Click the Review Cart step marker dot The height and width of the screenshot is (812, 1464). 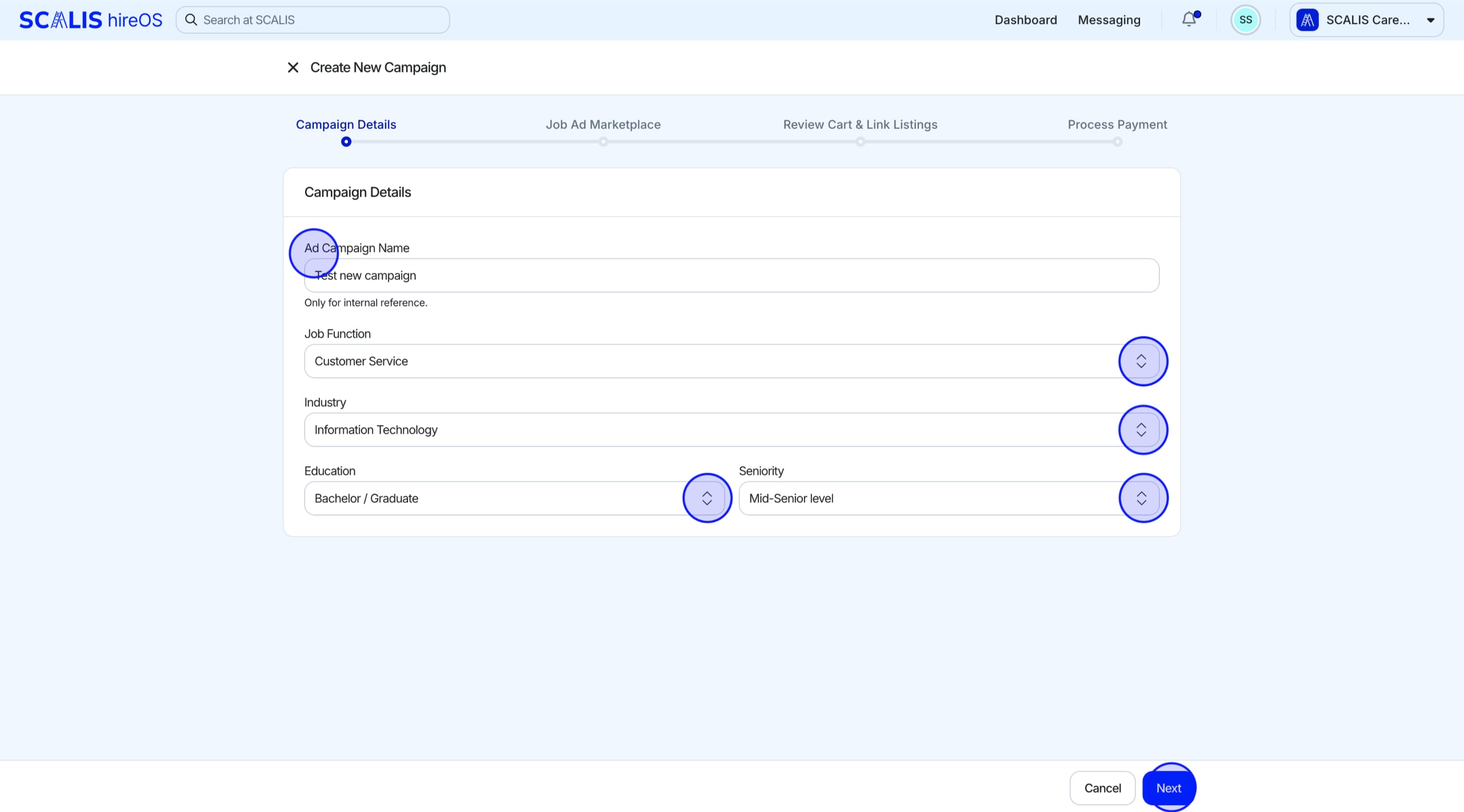coord(860,142)
